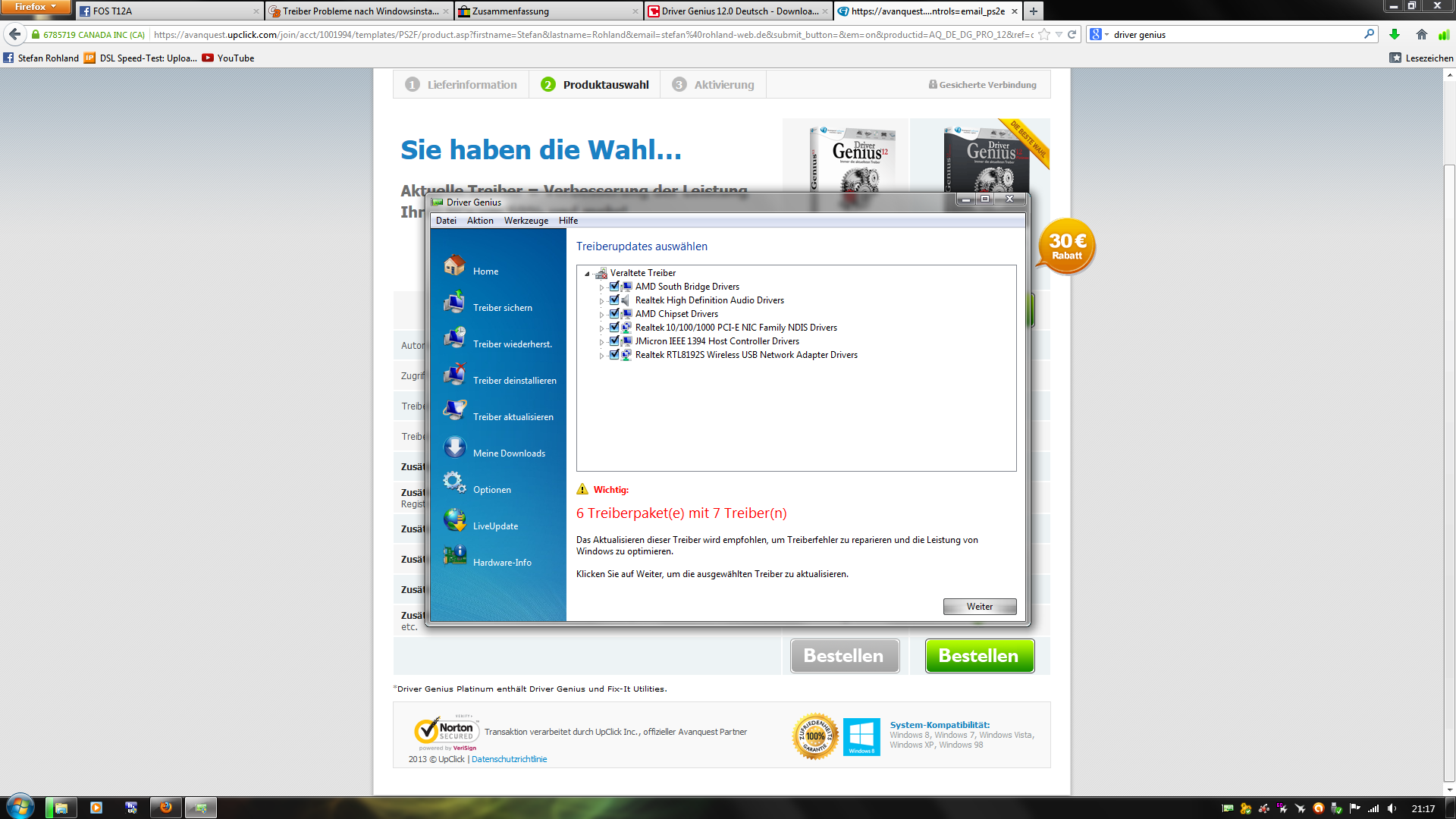Select the Treiber wiederherst. restore icon
The height and width of the screenshot is (819, 1456).
tap(454, 338)
